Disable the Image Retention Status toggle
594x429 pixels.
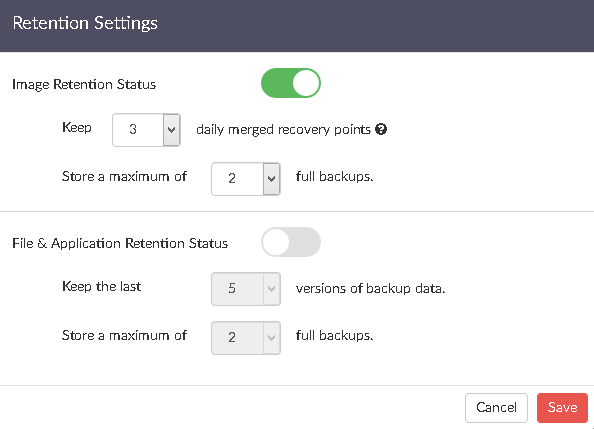[291, 83]
